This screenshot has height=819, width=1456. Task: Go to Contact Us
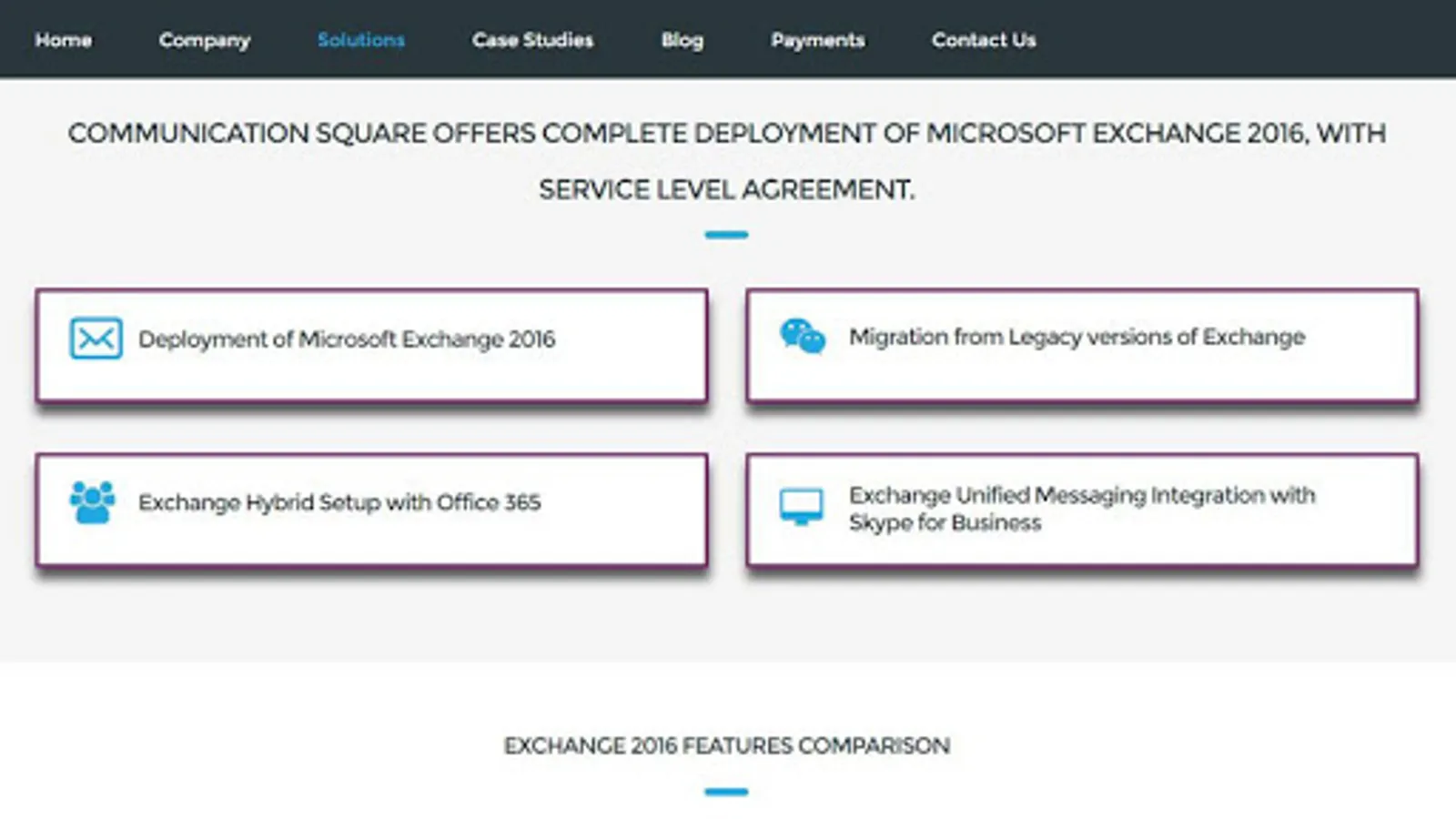pos(984,40)
